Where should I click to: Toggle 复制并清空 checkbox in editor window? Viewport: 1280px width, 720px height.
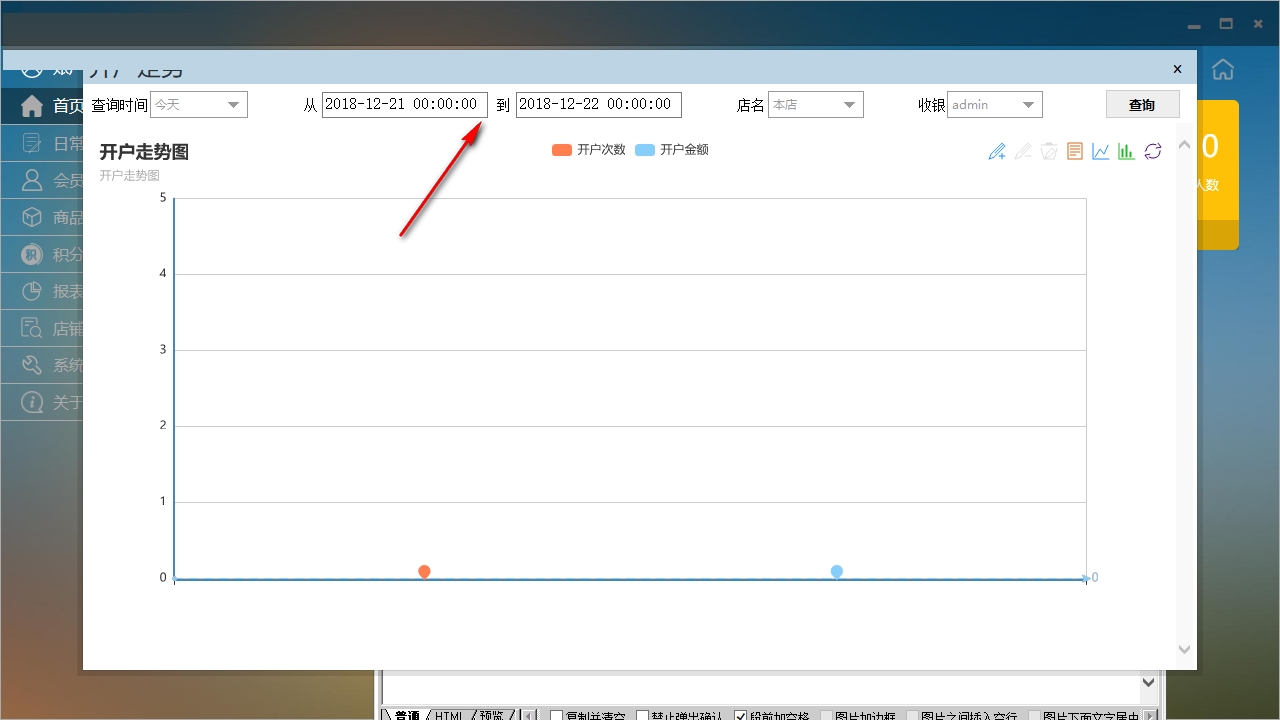(x=557, y=716)
